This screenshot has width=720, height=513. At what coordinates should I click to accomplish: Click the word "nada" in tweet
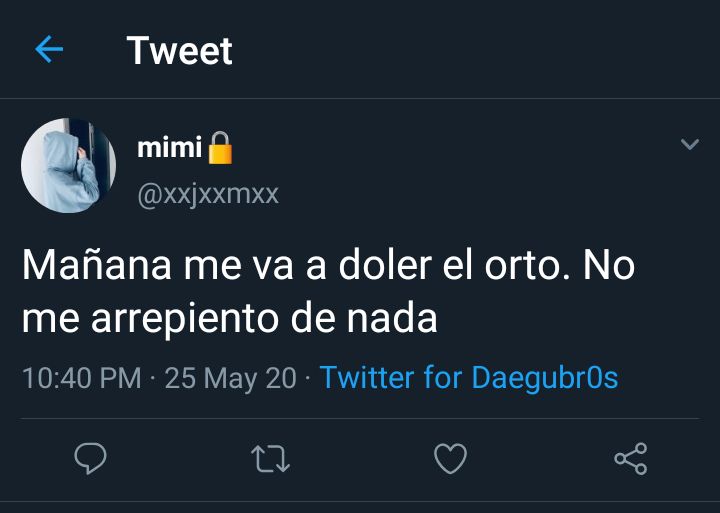point(392,316)
